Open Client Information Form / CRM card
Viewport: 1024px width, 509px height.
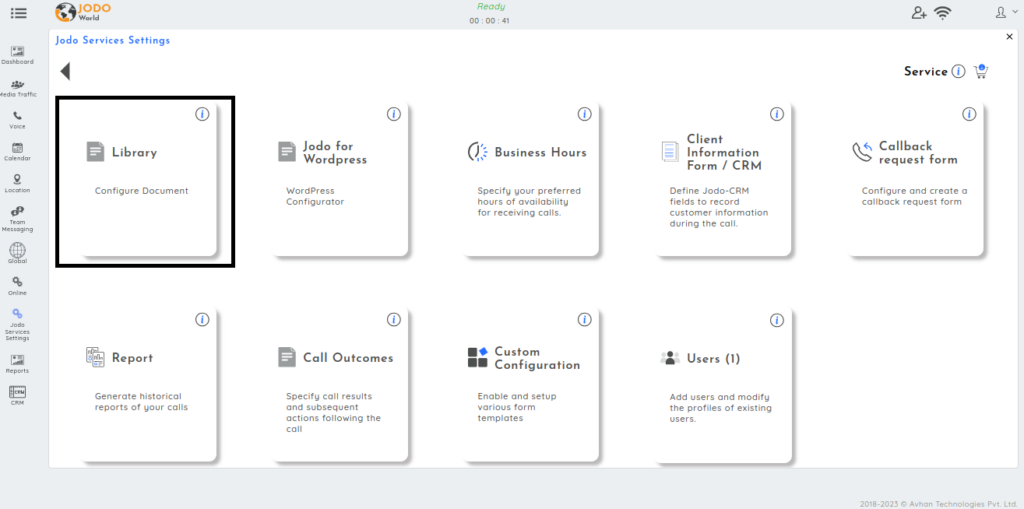click(723, 179)
